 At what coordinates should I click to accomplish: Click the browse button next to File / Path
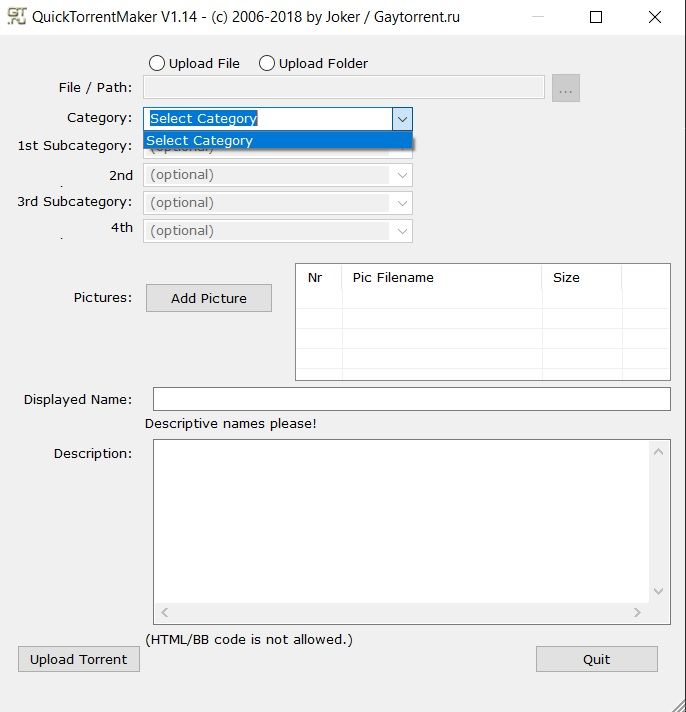(x=565, y=88)
